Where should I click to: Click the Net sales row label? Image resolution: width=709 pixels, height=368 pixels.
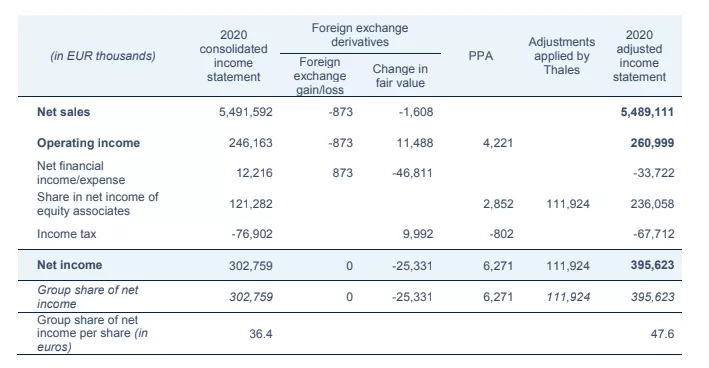[63, 112]
